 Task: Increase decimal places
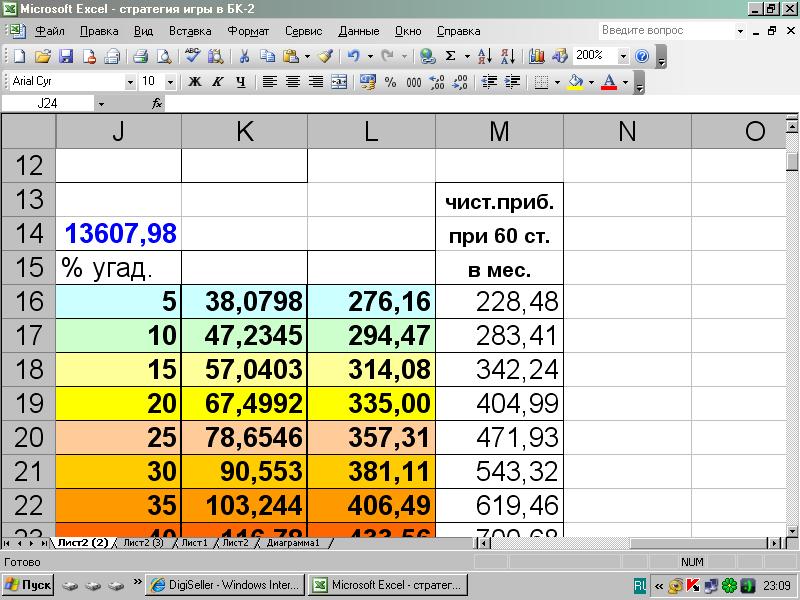[x=437, y=82]
